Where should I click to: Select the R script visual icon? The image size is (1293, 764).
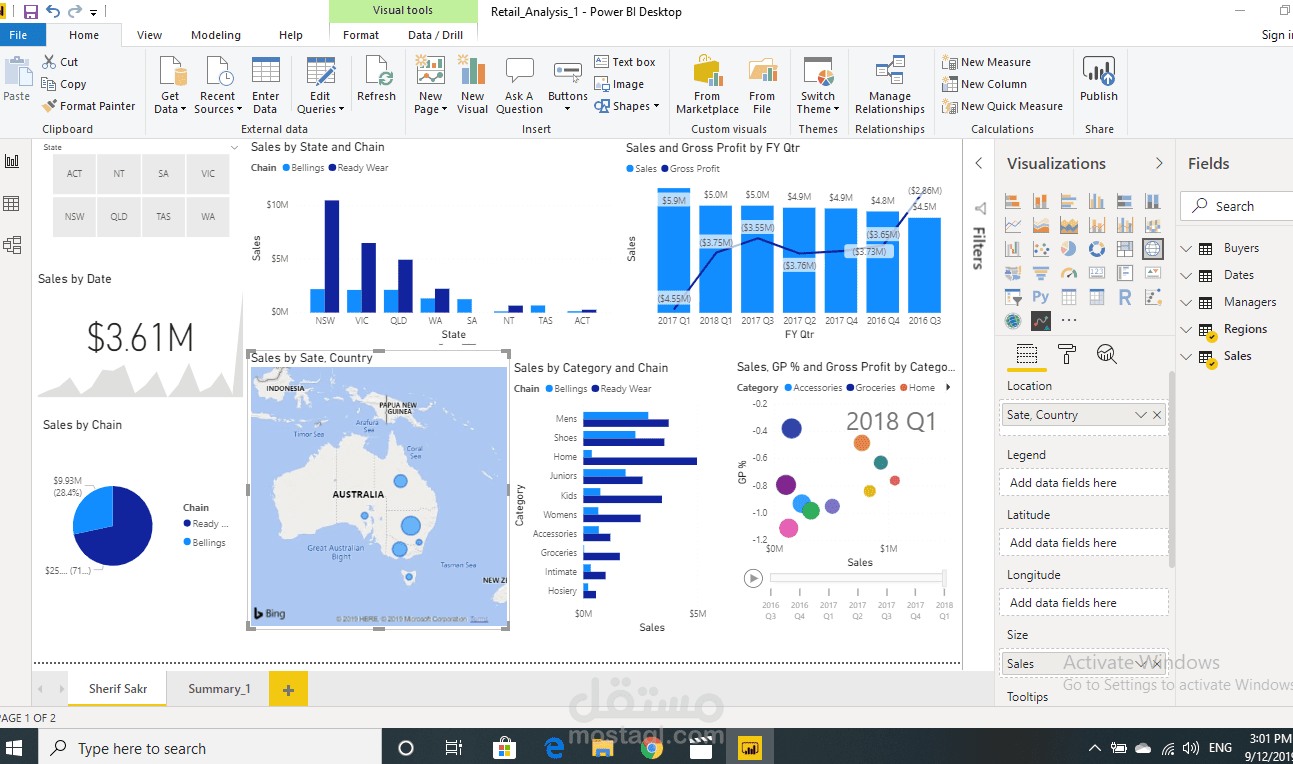click(1125, 297)
